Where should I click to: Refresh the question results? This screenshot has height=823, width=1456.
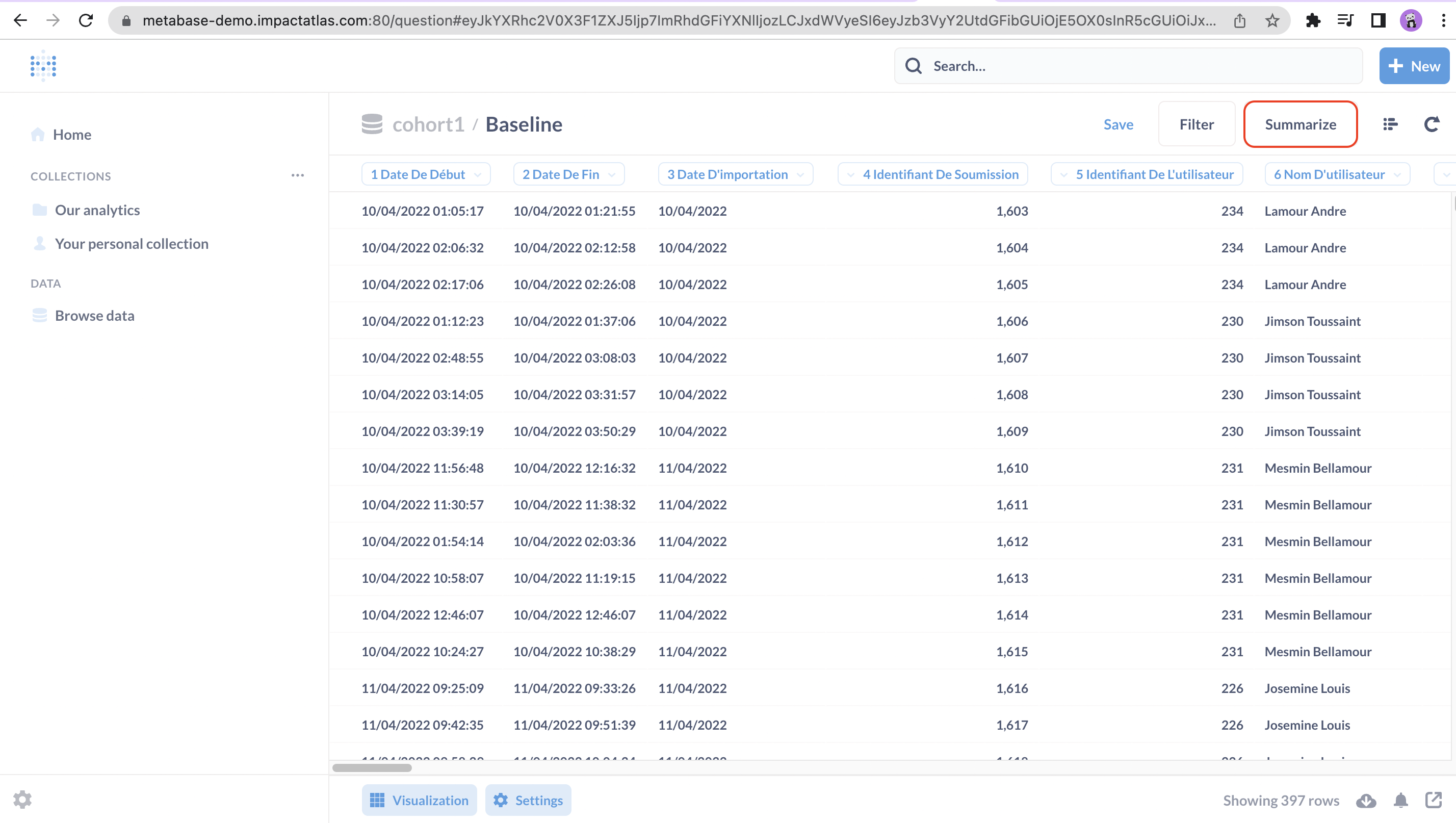point(1432,124)
